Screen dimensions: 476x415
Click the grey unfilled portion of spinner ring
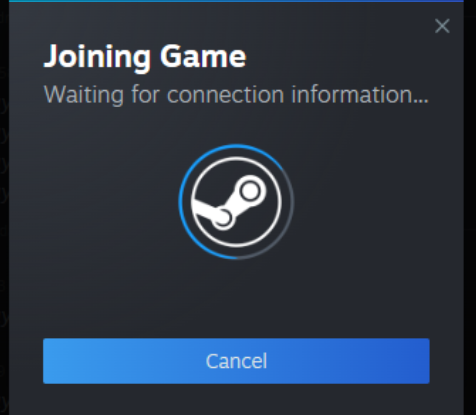point(292,207)
